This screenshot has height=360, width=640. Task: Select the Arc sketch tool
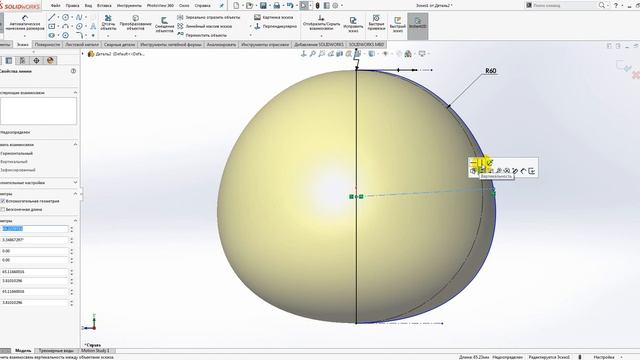pos(65,26)
